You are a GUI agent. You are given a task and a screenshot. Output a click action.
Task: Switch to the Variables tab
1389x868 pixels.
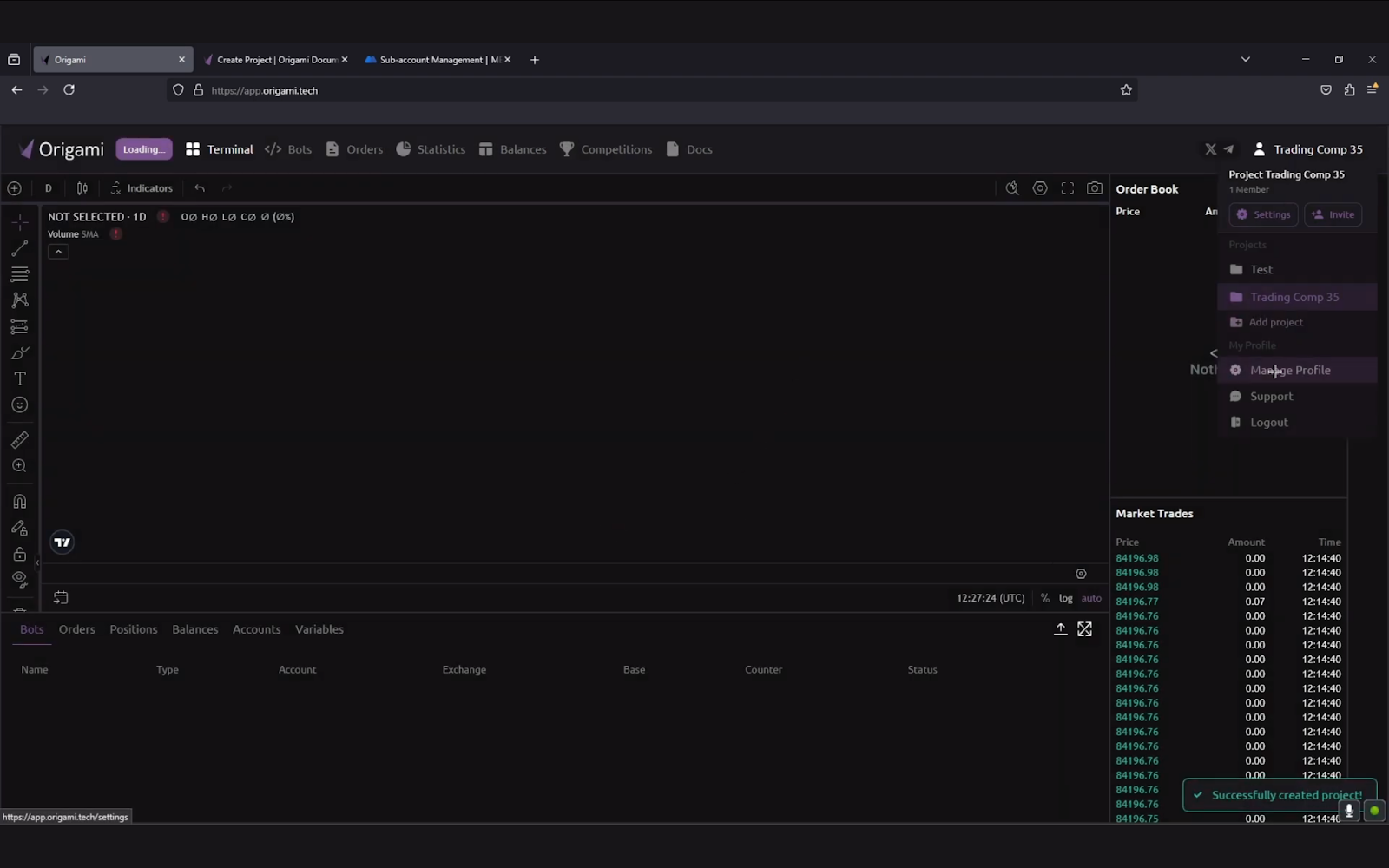pos(319,629)
